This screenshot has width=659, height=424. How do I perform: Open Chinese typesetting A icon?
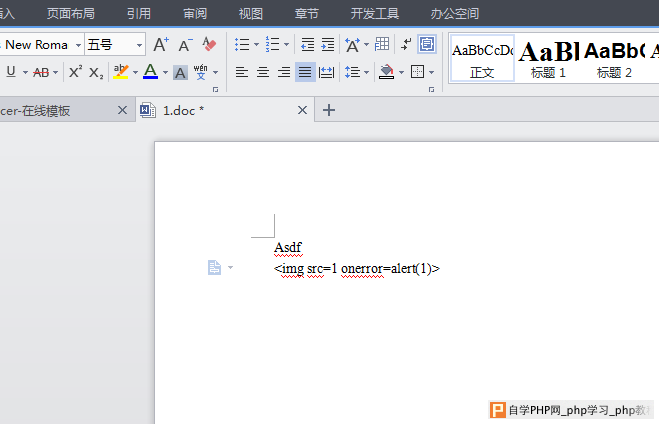point(352,45)
